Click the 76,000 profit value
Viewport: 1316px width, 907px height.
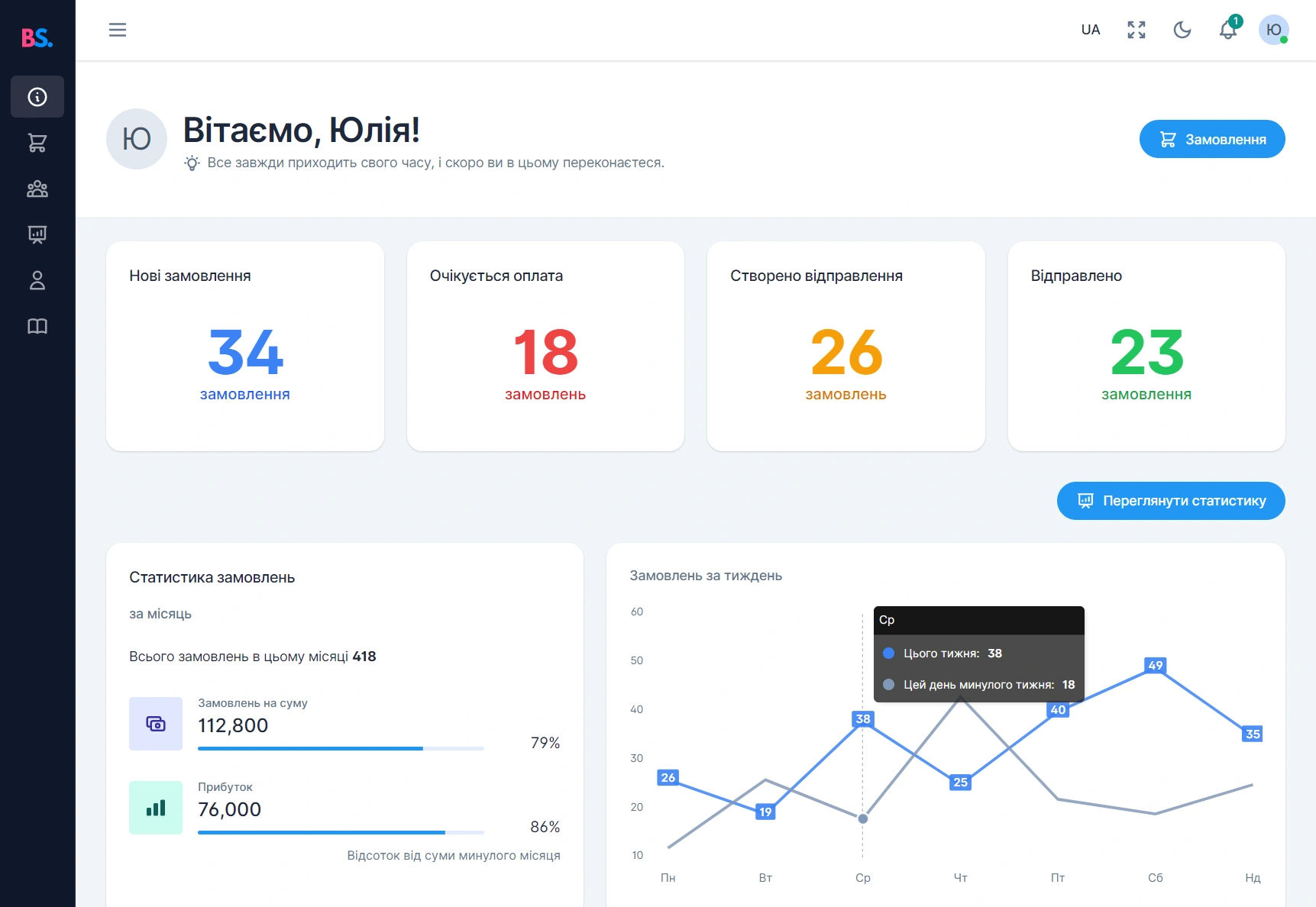229,809
